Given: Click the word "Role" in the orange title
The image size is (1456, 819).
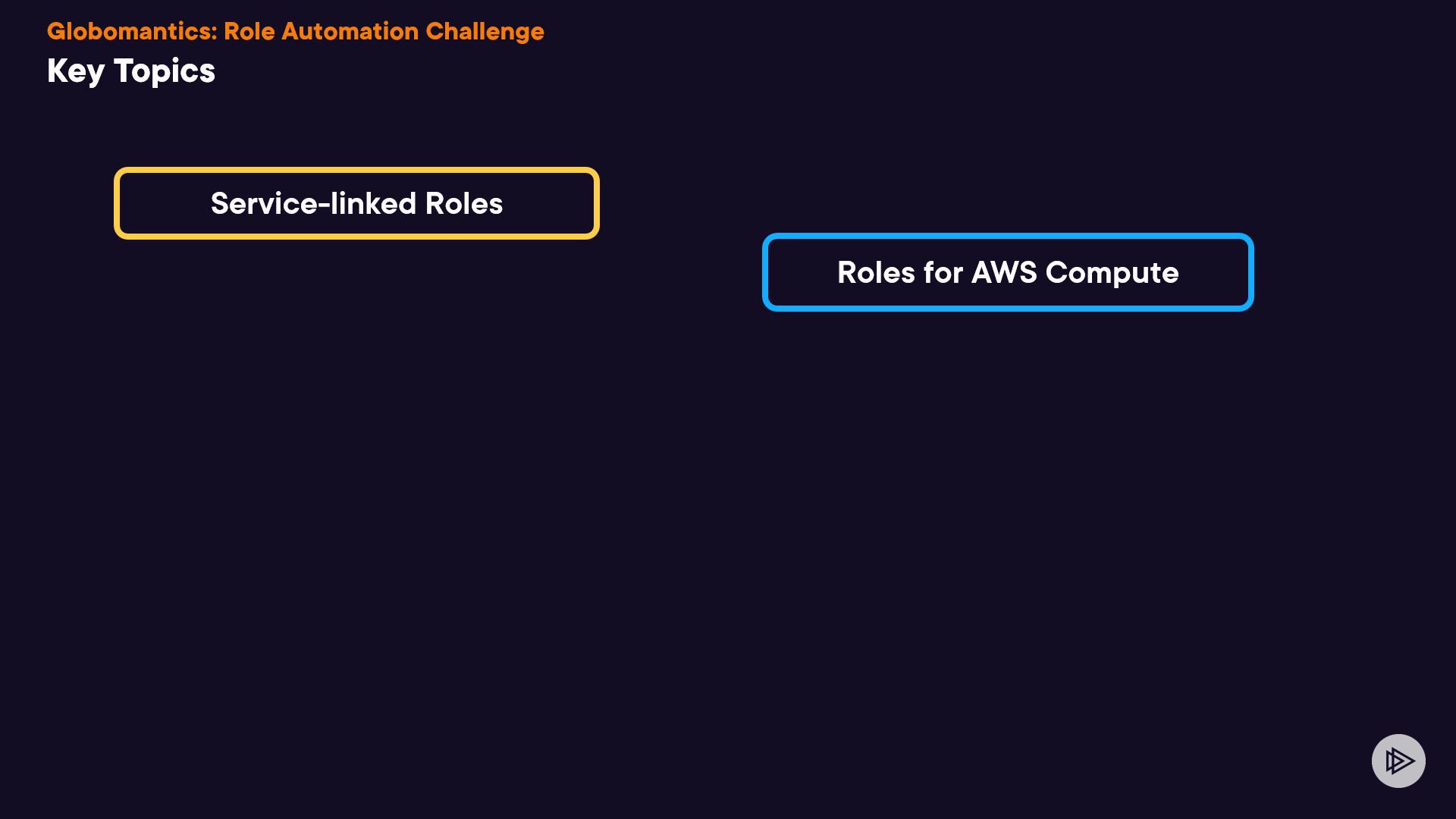Looking at the screenshot, I should (249, 31).
